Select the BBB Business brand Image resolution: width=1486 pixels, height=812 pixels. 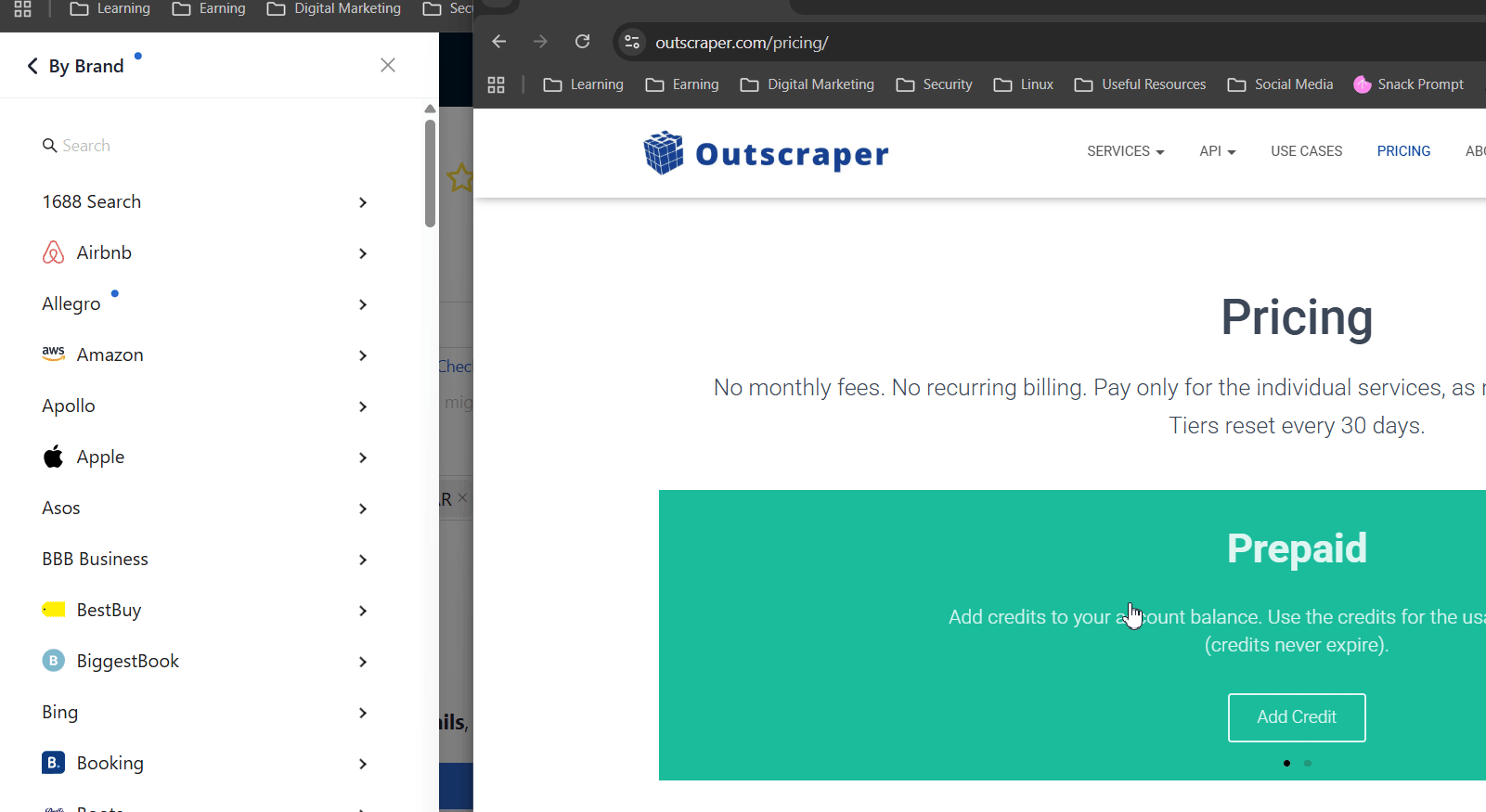point(95,559)
